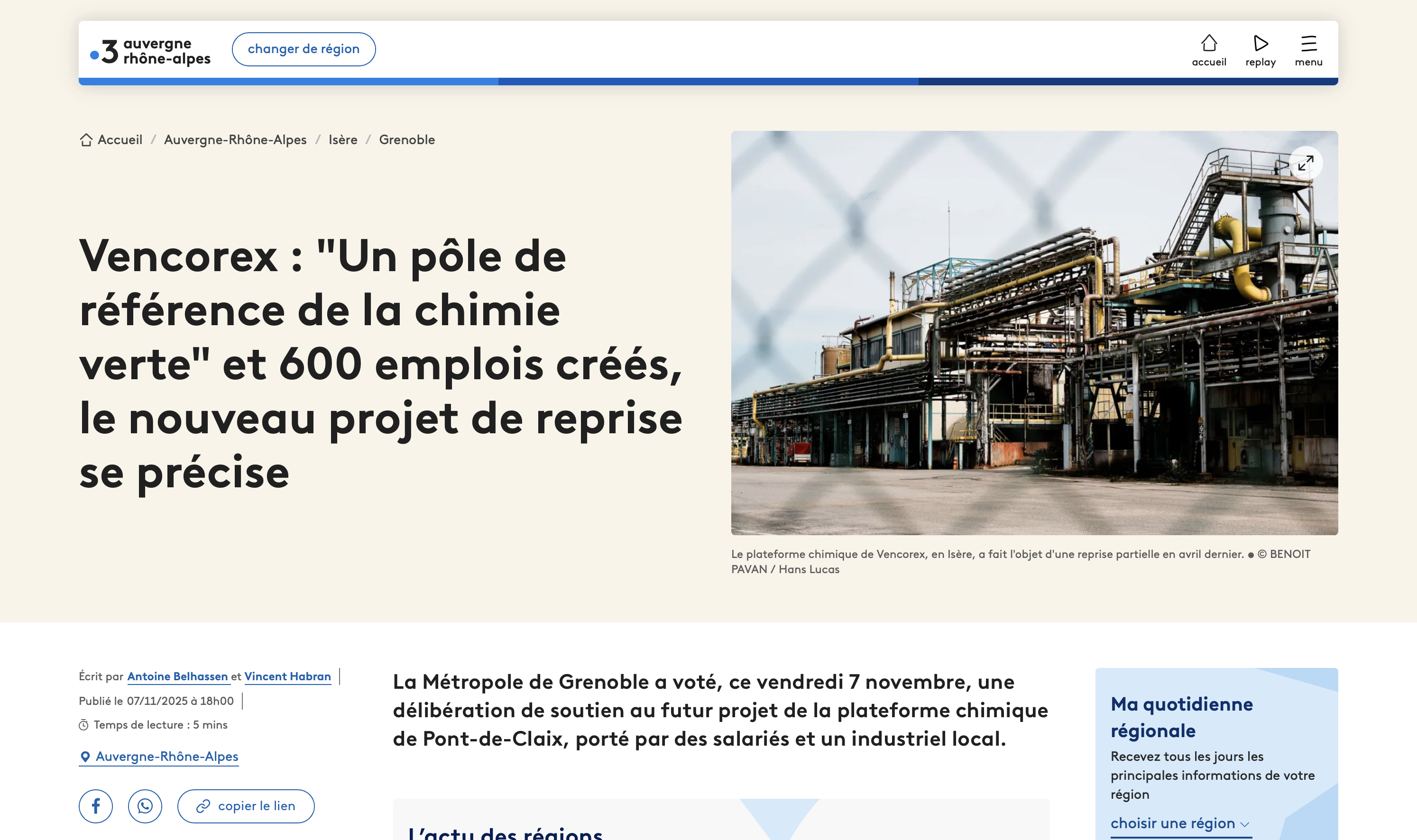Go to Auvergne-Rhône-Alpes breadcrumb
Screen dimensions: 1417x840
tap(235, 140)
